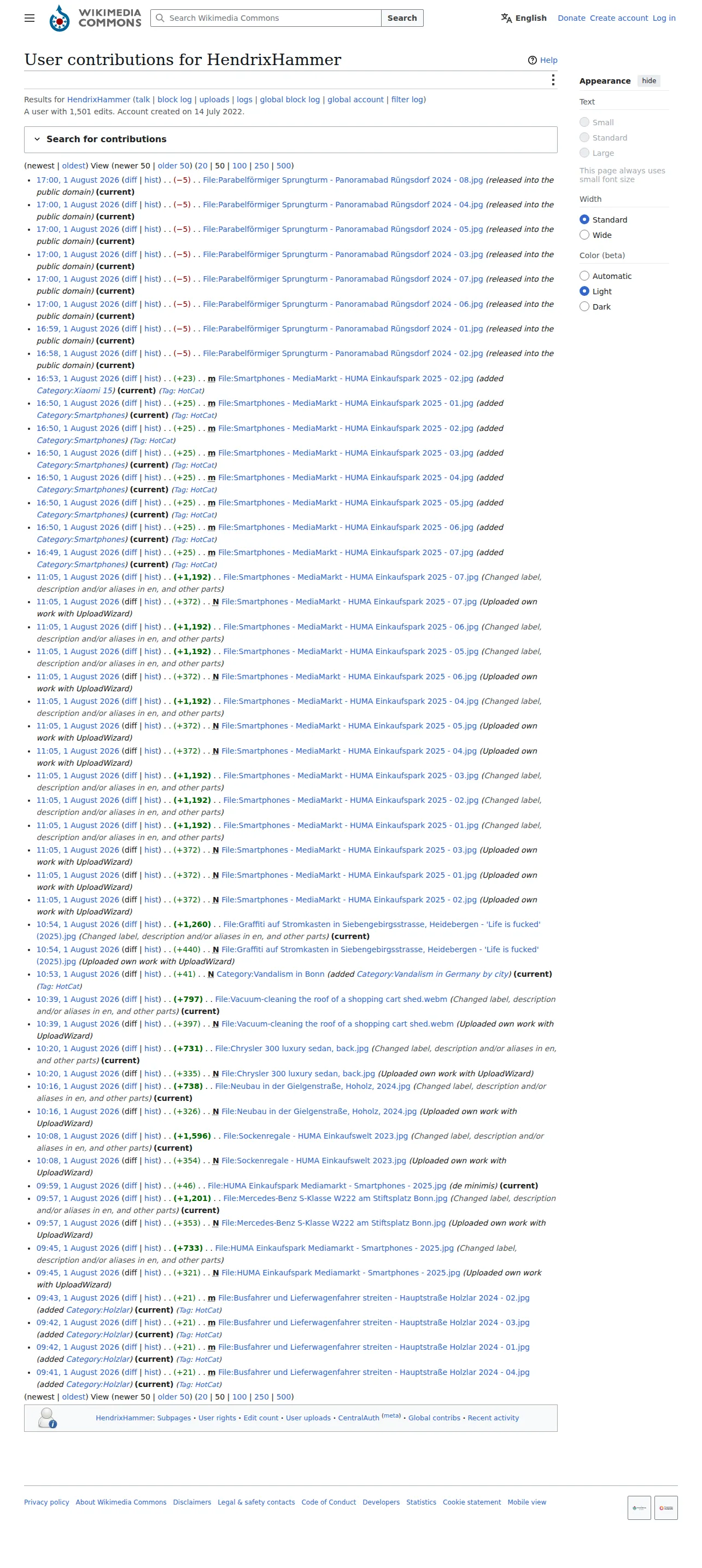Open the uploads link in header line
702x1568 pixels.
(x=214, y=100)
